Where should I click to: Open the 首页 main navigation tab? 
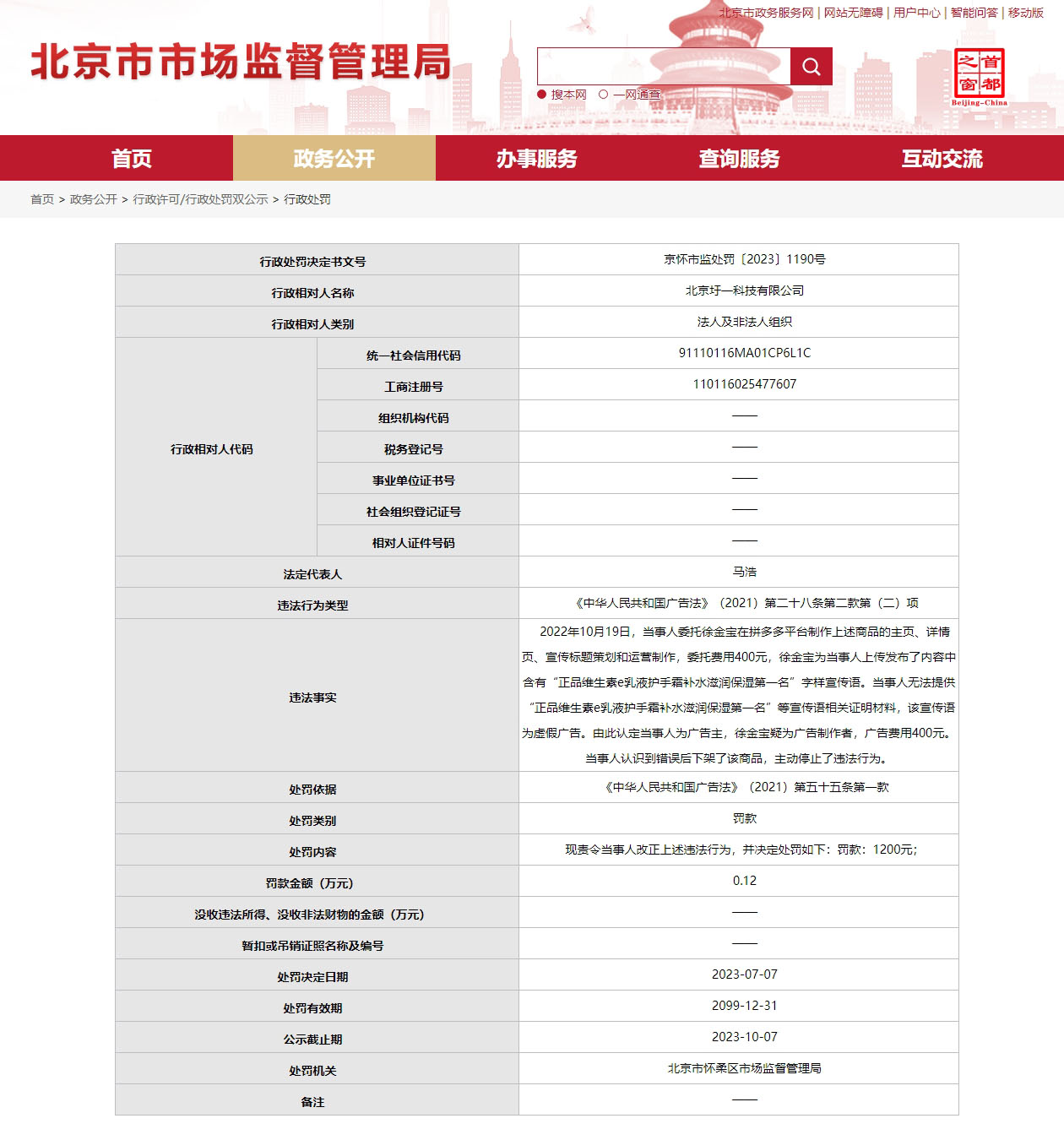click(x=132, y=158)
